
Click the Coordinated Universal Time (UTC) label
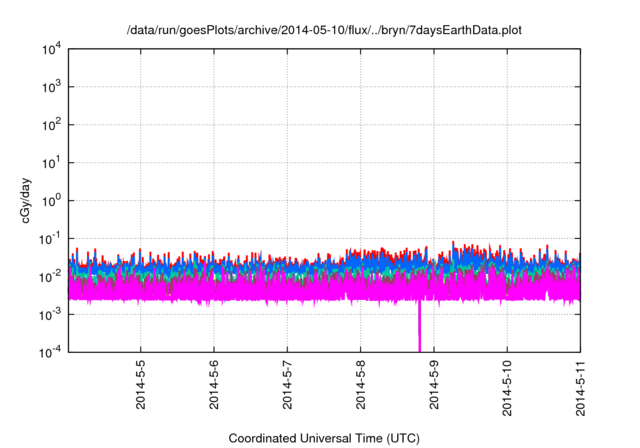(324, 438)
